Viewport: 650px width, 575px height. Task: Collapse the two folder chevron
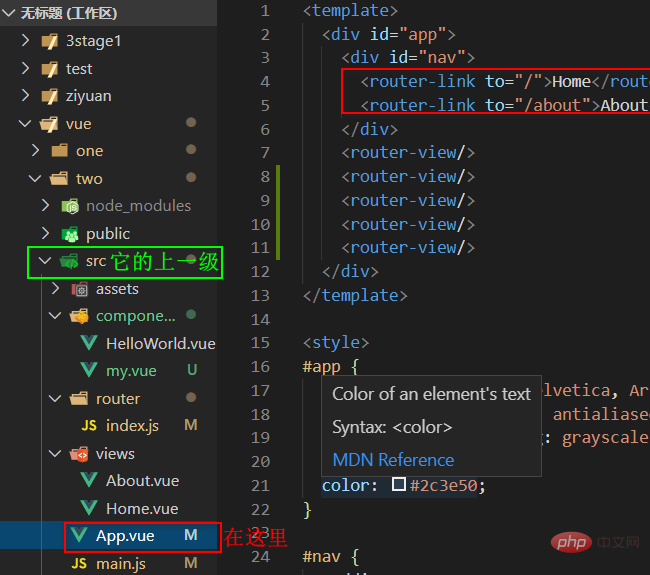[35, 179]
